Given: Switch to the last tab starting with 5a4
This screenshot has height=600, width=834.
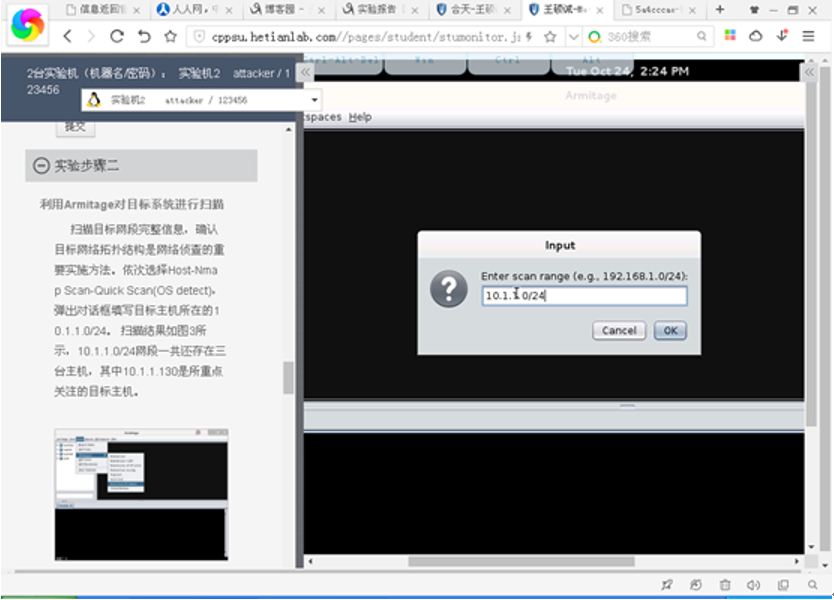Looking at the screenshot, I should pyautogui.click(x=658, y=9).
